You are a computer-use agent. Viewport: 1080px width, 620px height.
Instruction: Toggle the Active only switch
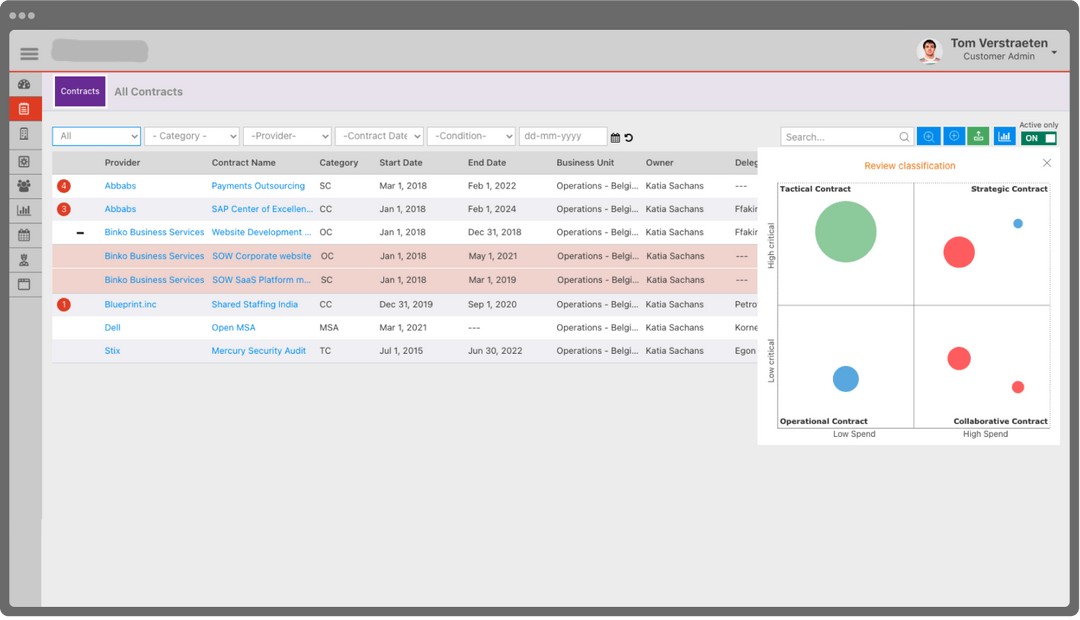pos(1039,138)
